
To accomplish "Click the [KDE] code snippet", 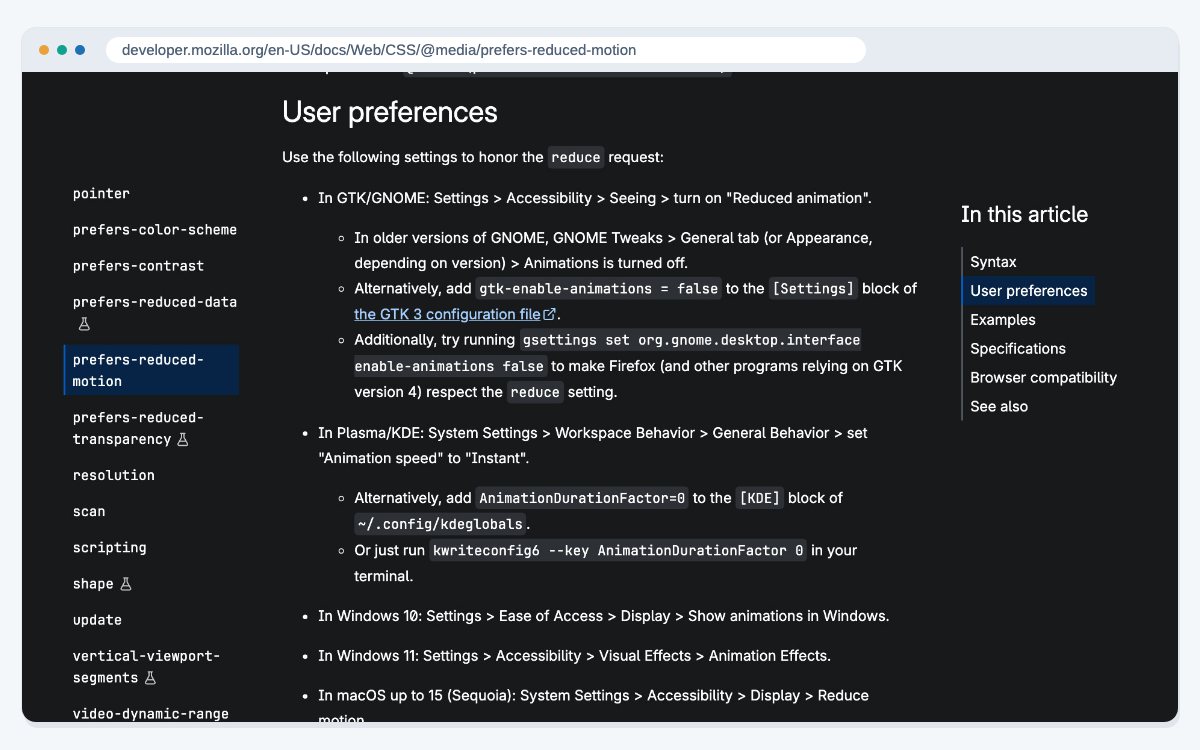I will tap(760, 498).
